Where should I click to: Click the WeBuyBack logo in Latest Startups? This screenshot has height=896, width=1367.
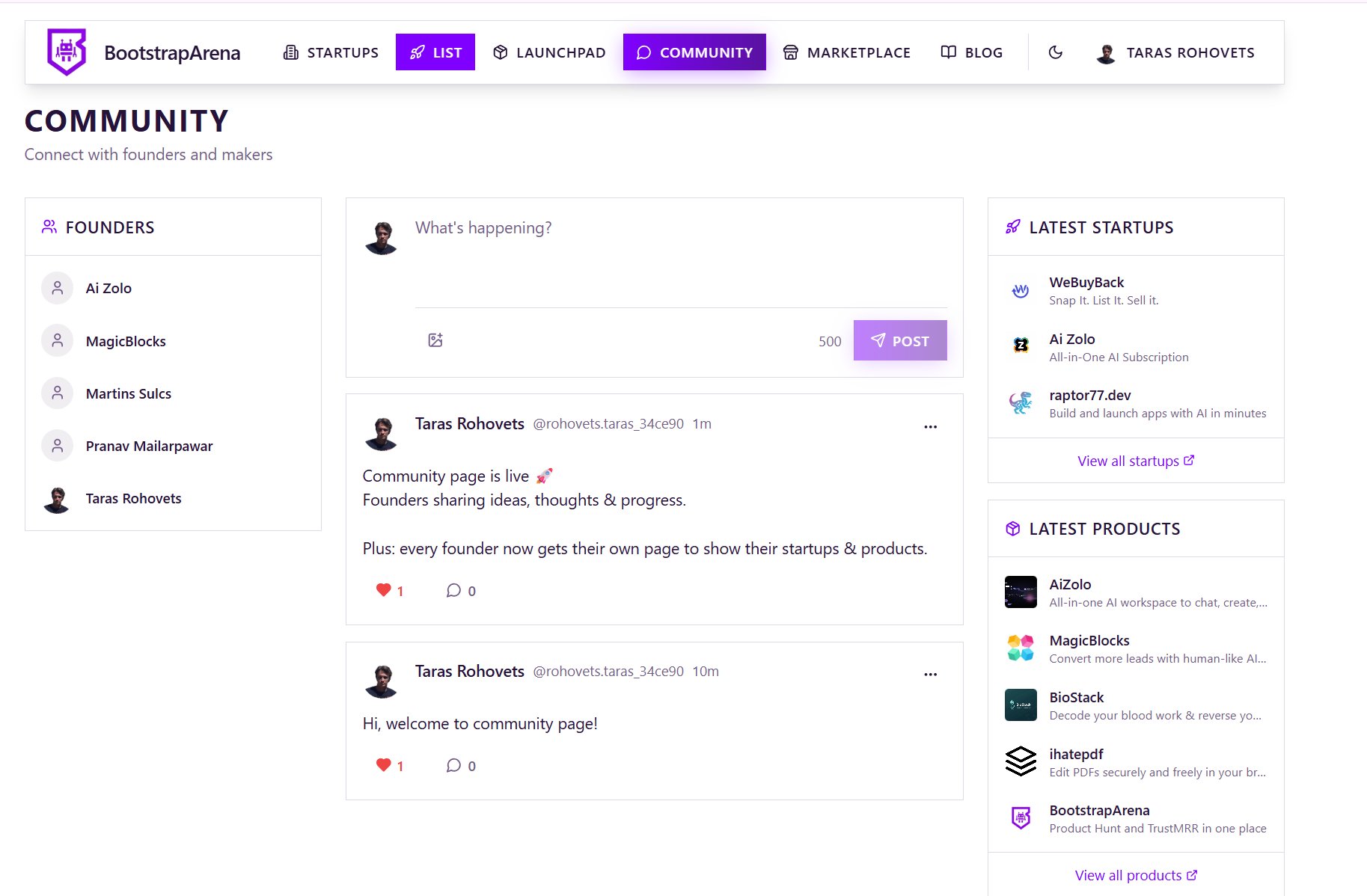(1020, 290)
